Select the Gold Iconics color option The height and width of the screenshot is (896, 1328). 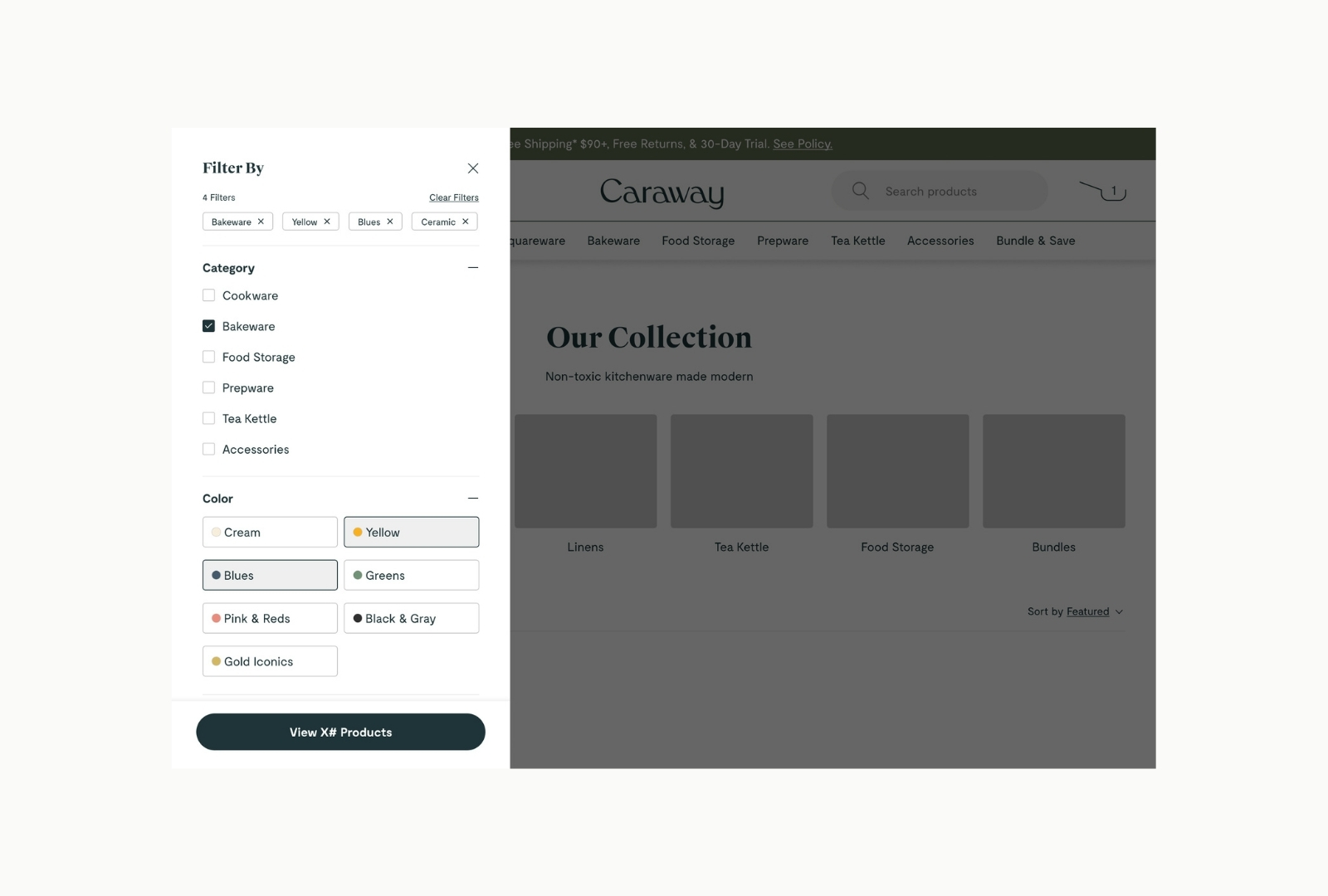click(270, 661)
